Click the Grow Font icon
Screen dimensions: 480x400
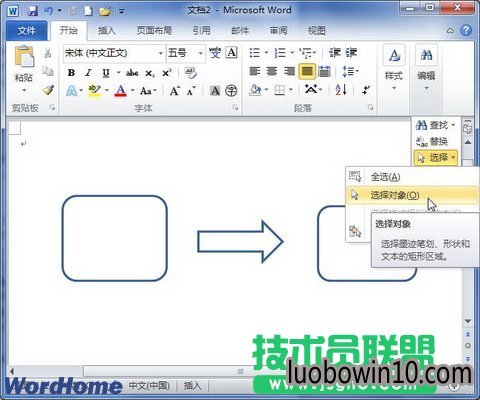coord(175,90)
